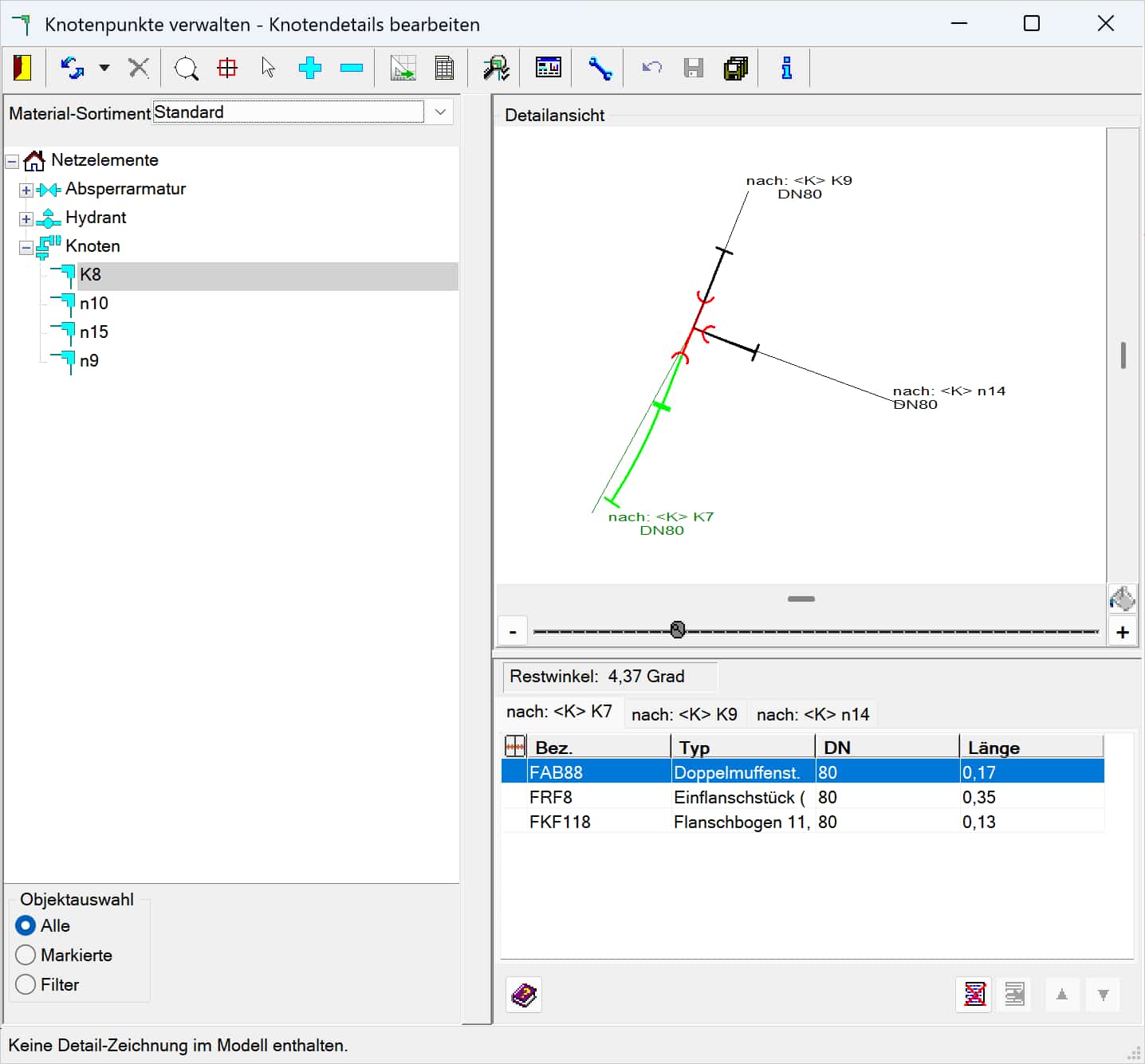Open the Material-Sortiment dropdown
Viewport: 1145px width, 1064px height.
pos(439,112)
